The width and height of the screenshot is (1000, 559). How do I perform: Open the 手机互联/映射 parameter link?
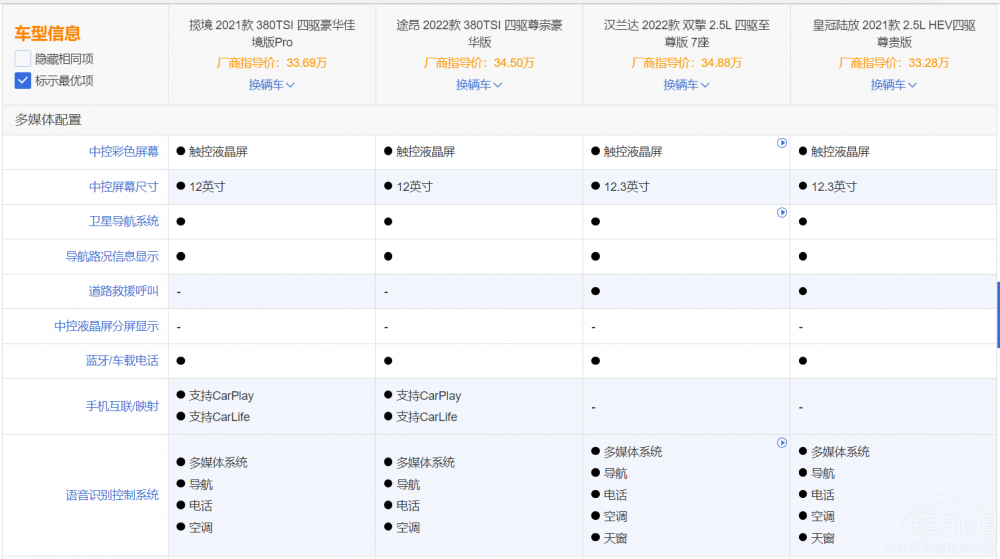point(121,407)
